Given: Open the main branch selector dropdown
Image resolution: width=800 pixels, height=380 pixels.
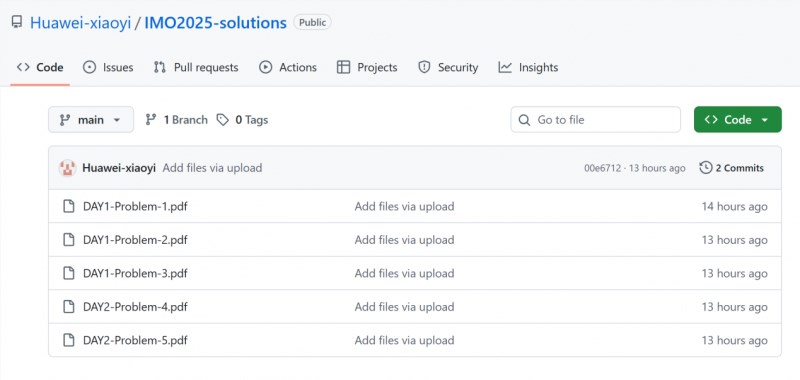Looking at the screenshot, I should pyautogui.click(x=91, y=119).
